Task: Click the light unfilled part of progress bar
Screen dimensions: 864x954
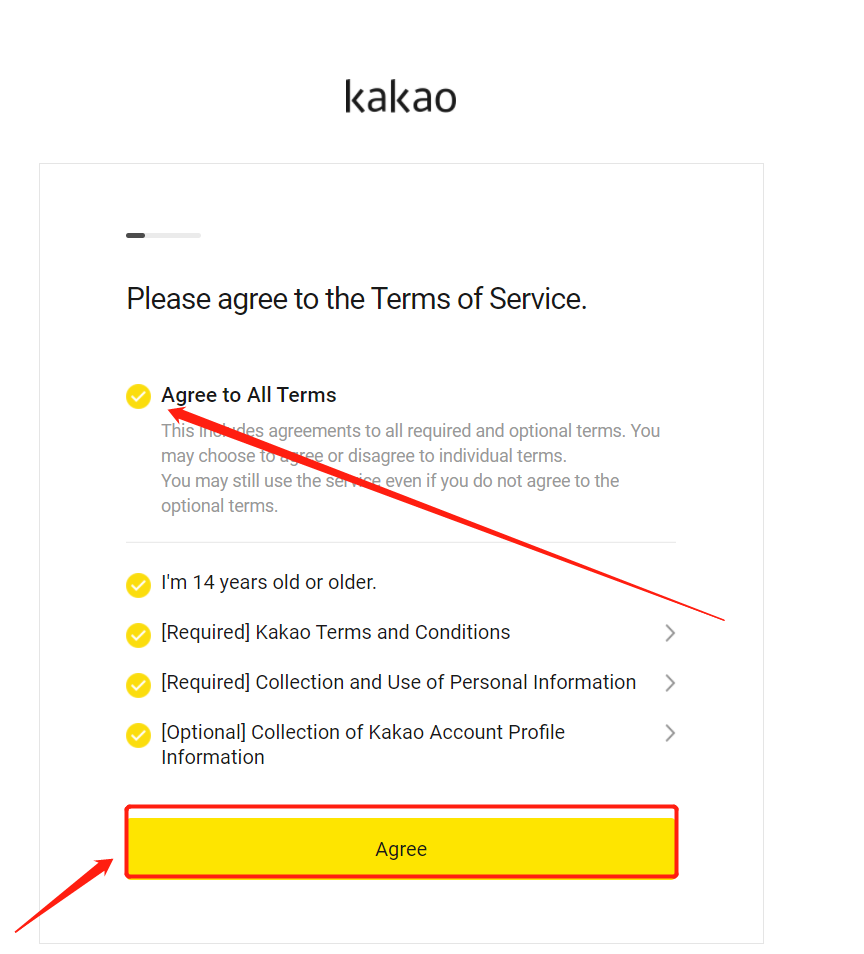Action: pos(173,235)
